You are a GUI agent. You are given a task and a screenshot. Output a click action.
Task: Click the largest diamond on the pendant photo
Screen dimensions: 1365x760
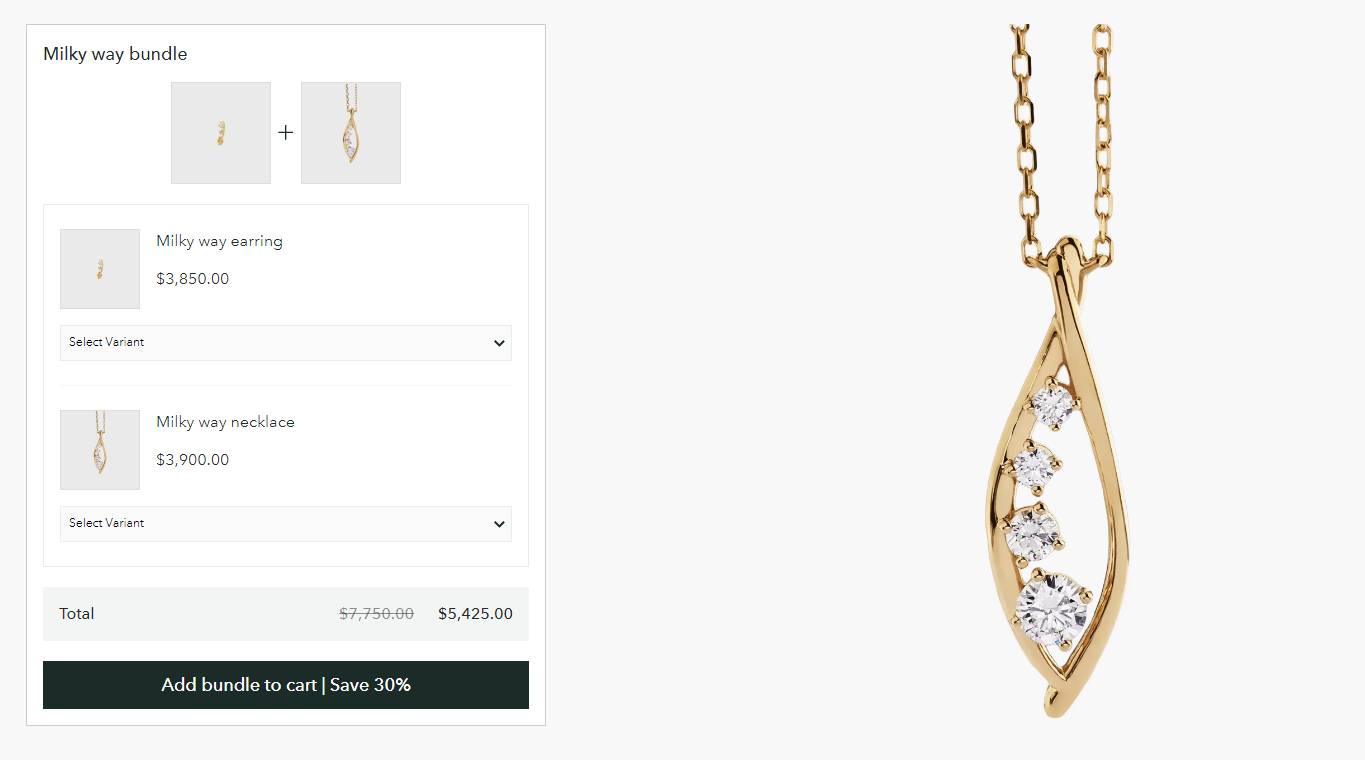click(1052, 604)
